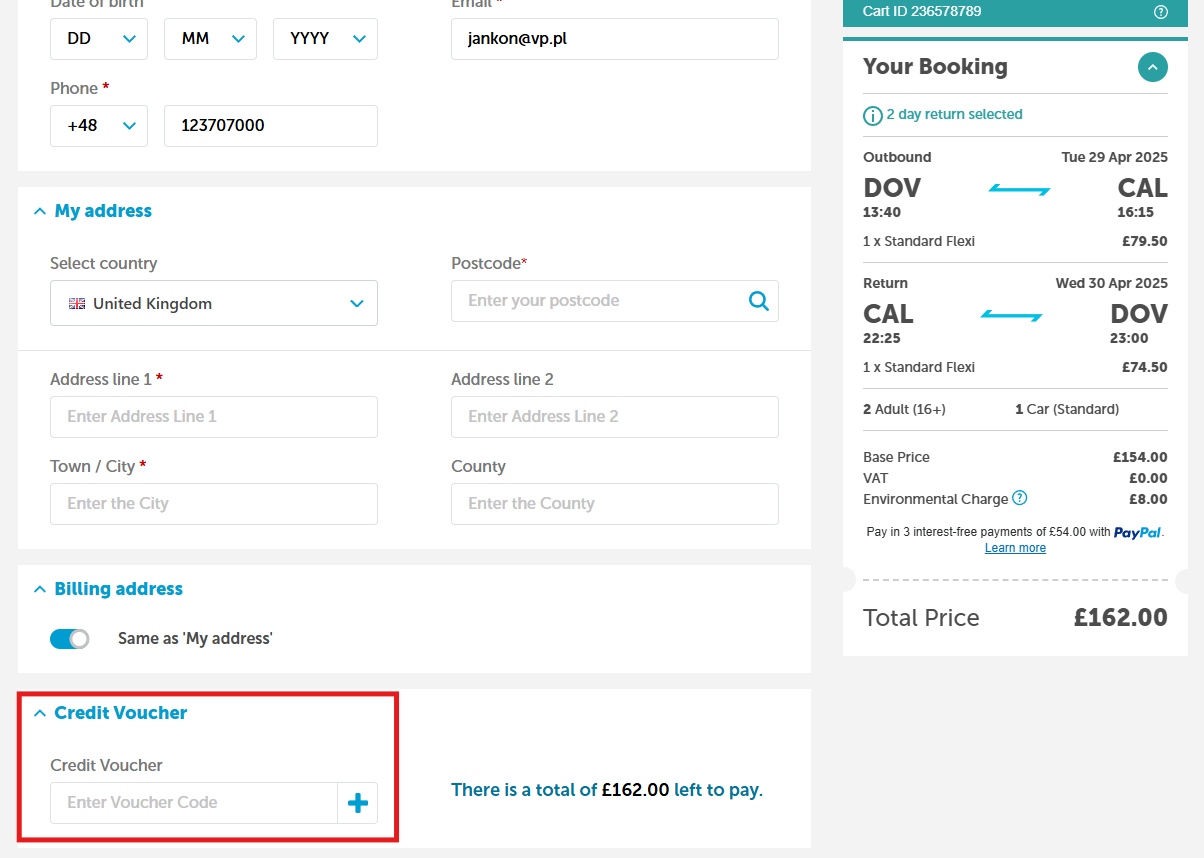1204x858 pixels.
Task: Collapse the Credit Voucher section
Action: (x=111, y=713)
